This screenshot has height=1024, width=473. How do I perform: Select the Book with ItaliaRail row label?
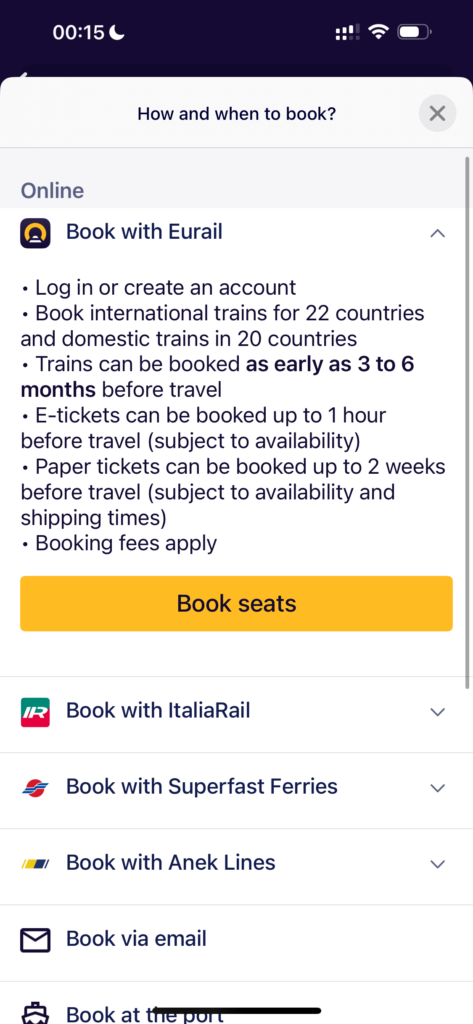158,711
